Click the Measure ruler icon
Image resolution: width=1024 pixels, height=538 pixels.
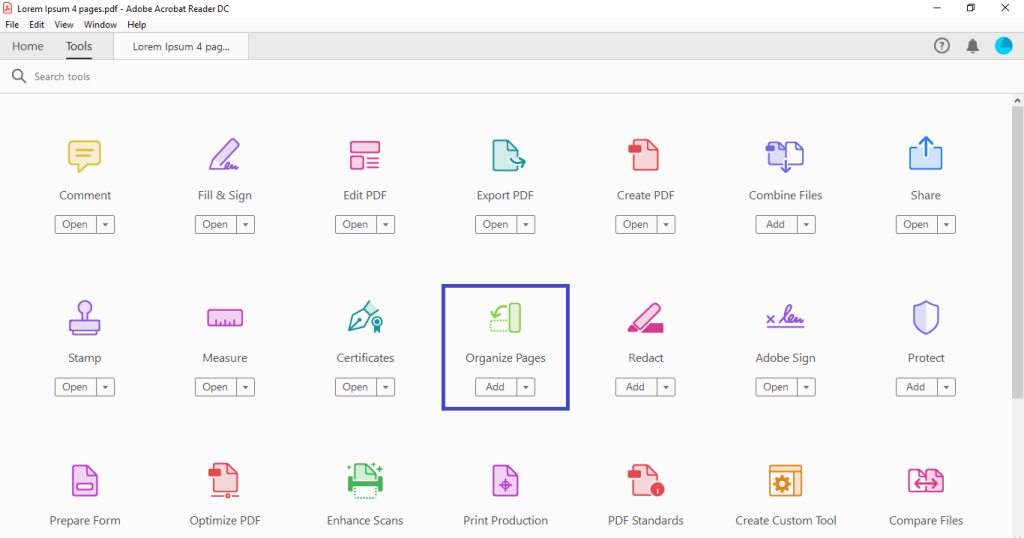tap(225, 318)
